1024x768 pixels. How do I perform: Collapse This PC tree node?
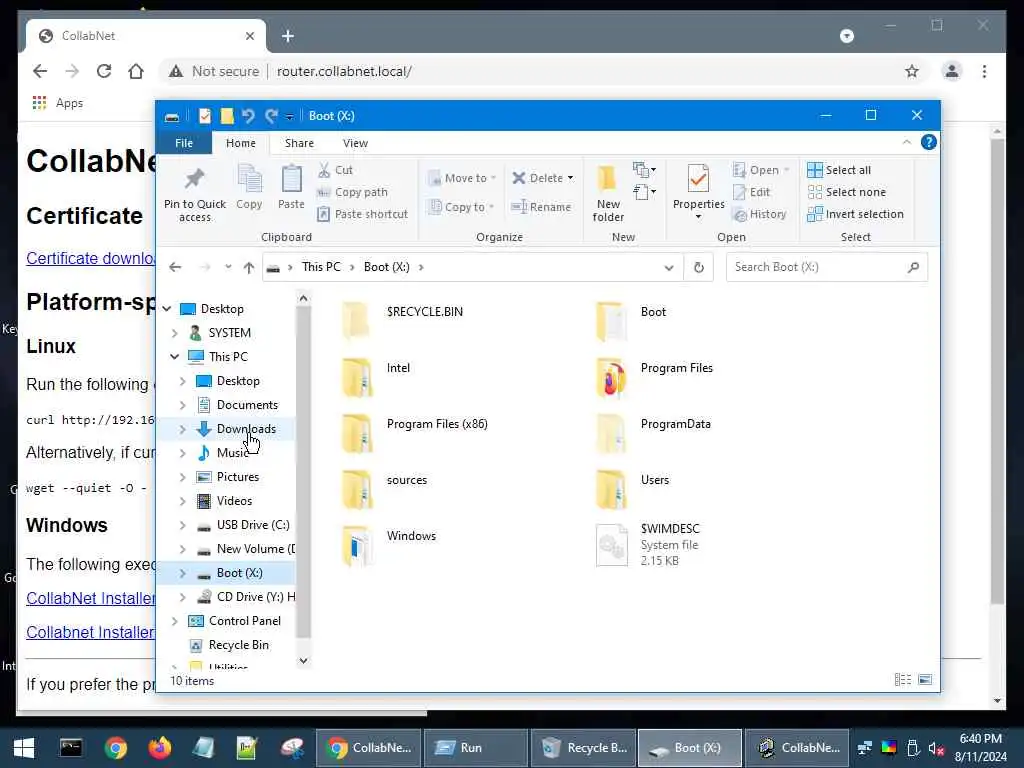coord(174,357)
